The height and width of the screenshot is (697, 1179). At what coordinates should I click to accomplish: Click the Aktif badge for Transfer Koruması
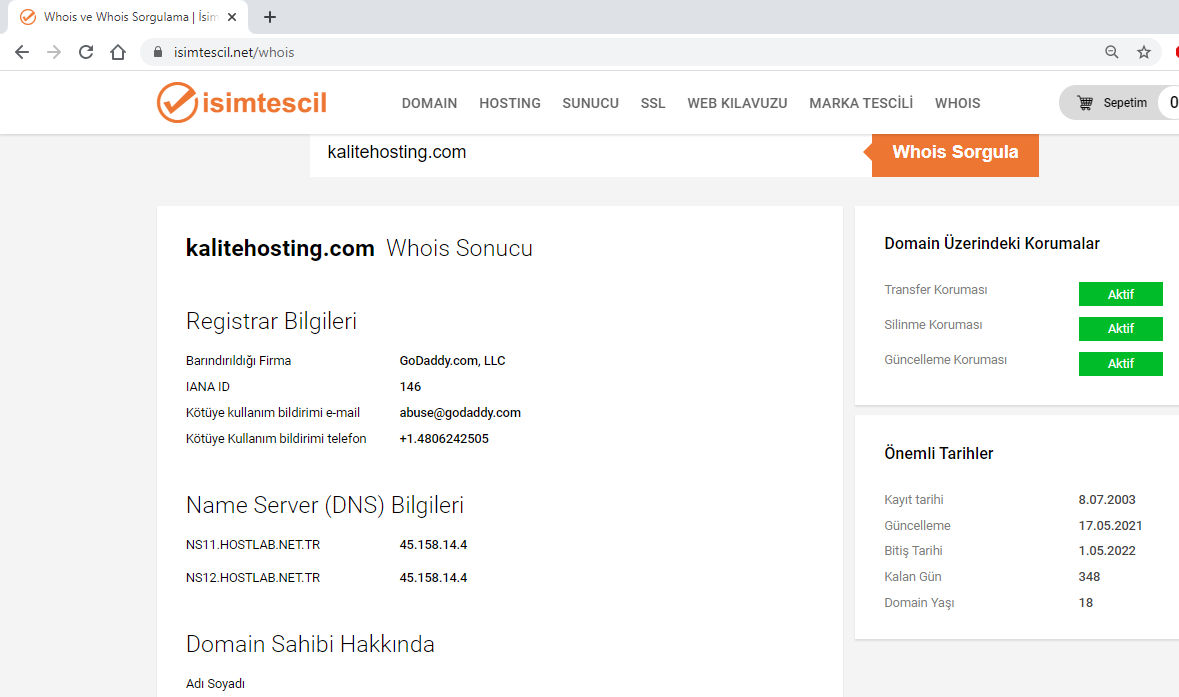[x=1120, y=294]
